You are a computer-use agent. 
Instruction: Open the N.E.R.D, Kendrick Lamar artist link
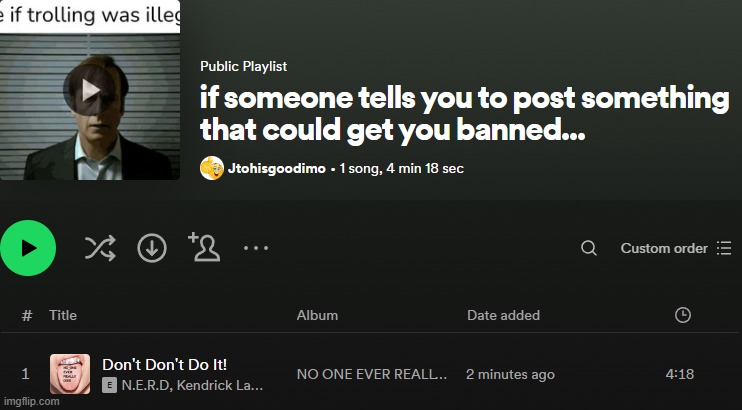coord(192,385)
